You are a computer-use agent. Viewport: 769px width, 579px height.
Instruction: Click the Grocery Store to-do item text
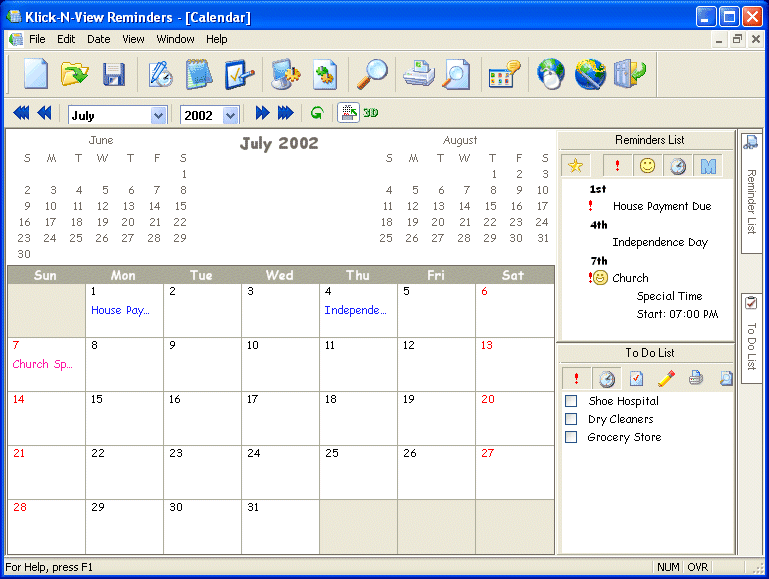(624, 437)
